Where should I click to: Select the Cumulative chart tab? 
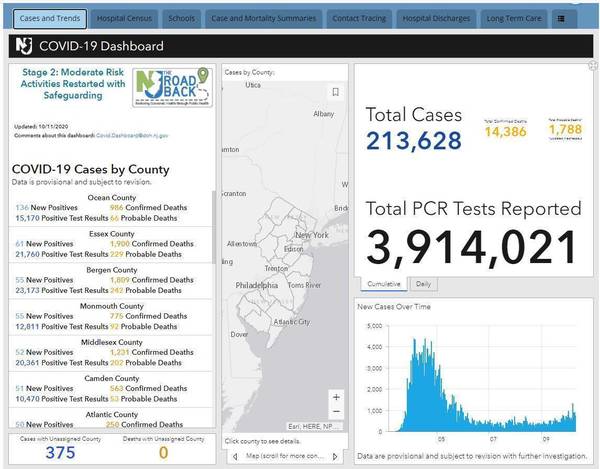point(384,284)
